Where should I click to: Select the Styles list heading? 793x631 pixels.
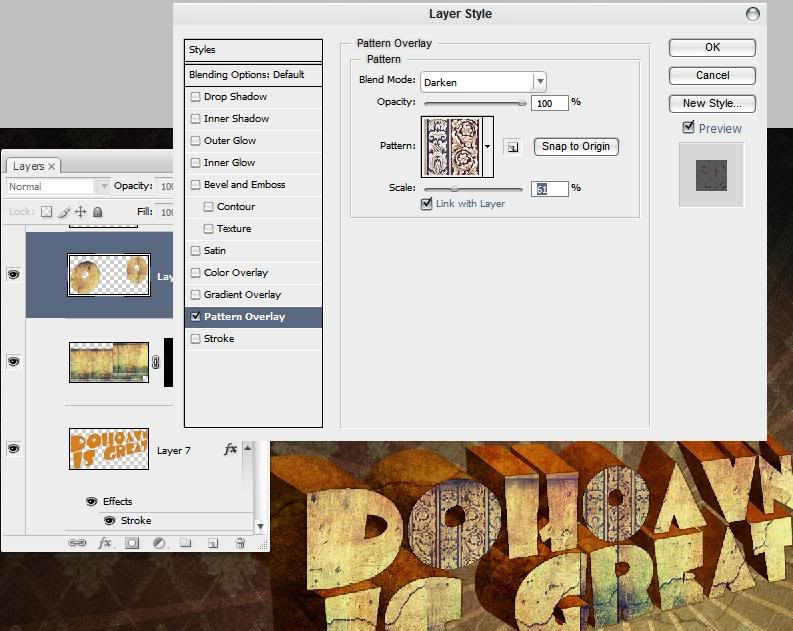(253, 50)
